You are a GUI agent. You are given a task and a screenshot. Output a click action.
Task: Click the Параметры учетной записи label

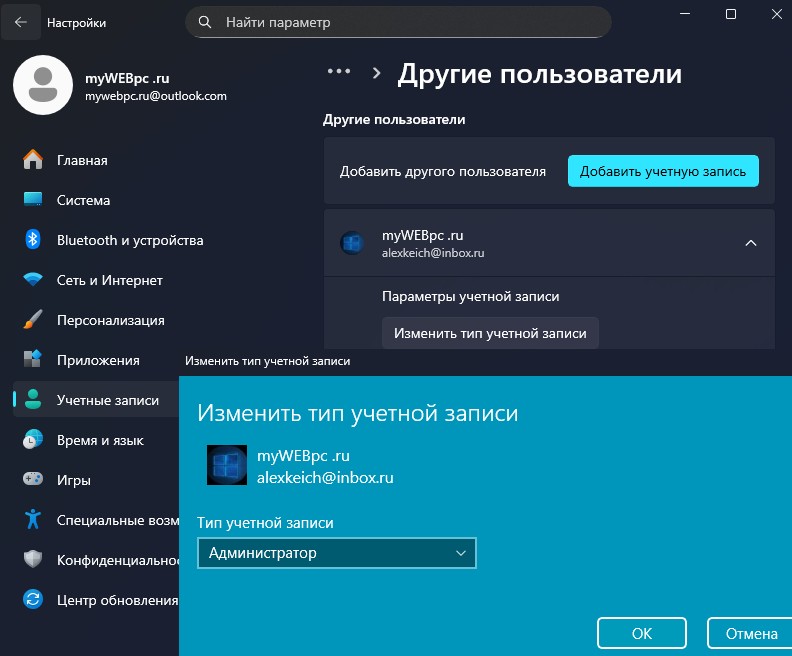point(470,296)
